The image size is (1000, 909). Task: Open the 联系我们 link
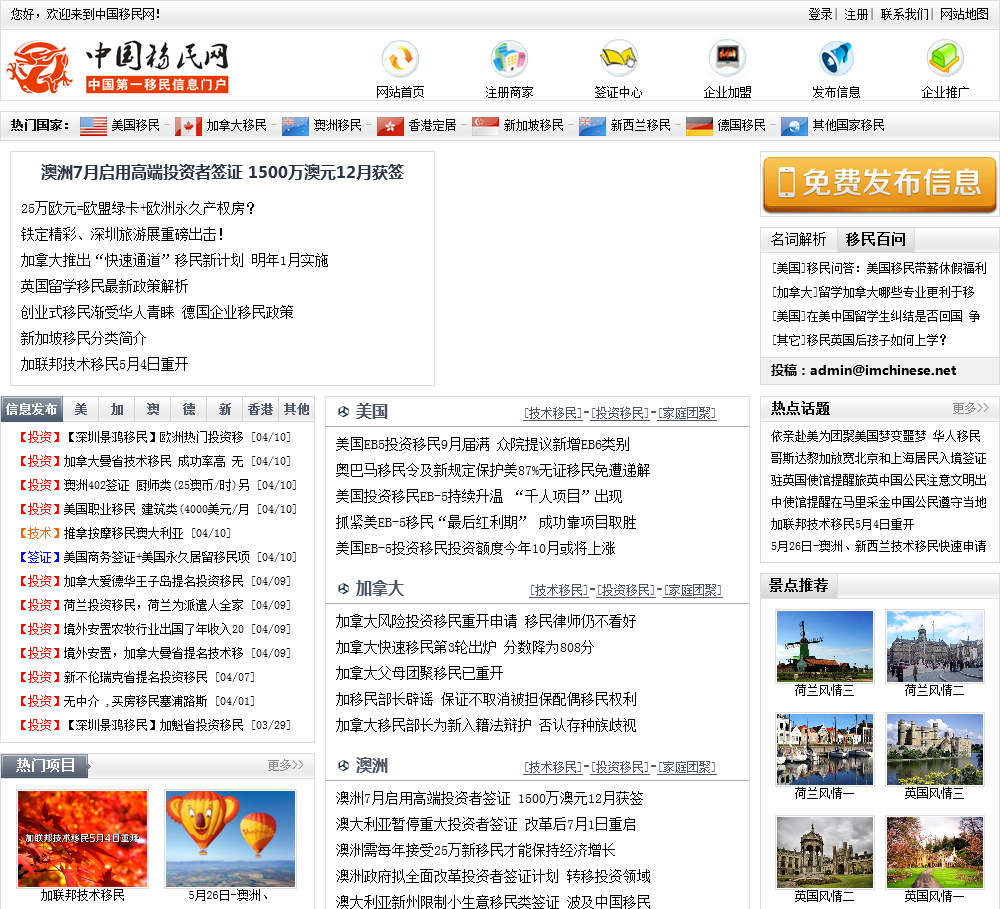pyautogui.click(x=904, y=14)
